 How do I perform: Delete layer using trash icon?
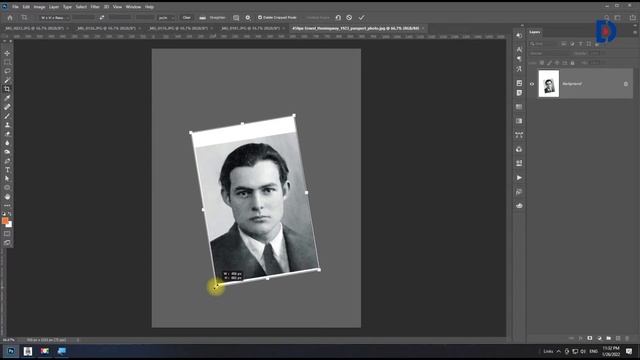(627, 338)
